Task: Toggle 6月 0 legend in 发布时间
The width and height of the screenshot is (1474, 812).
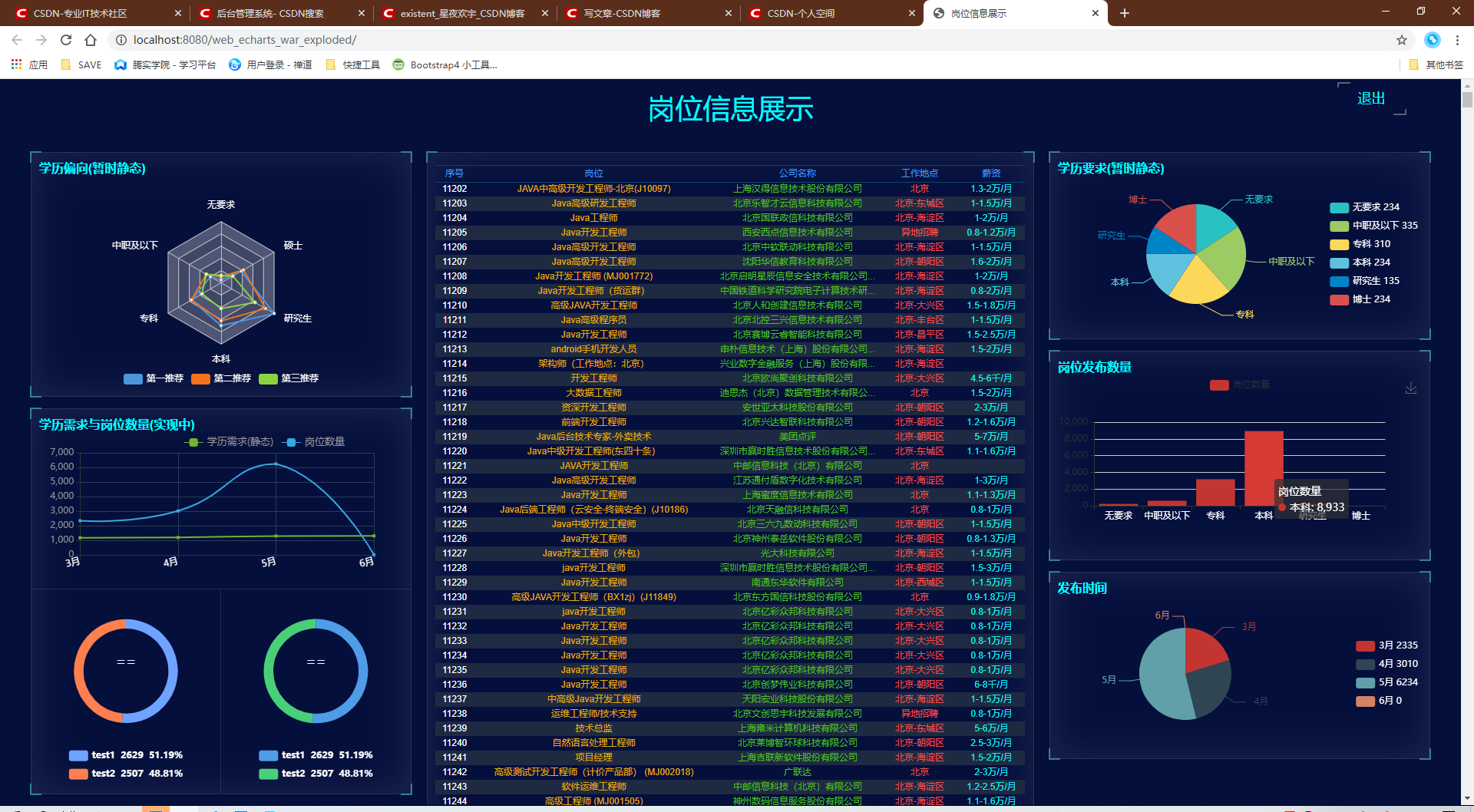Action: tap(1379, 701)
